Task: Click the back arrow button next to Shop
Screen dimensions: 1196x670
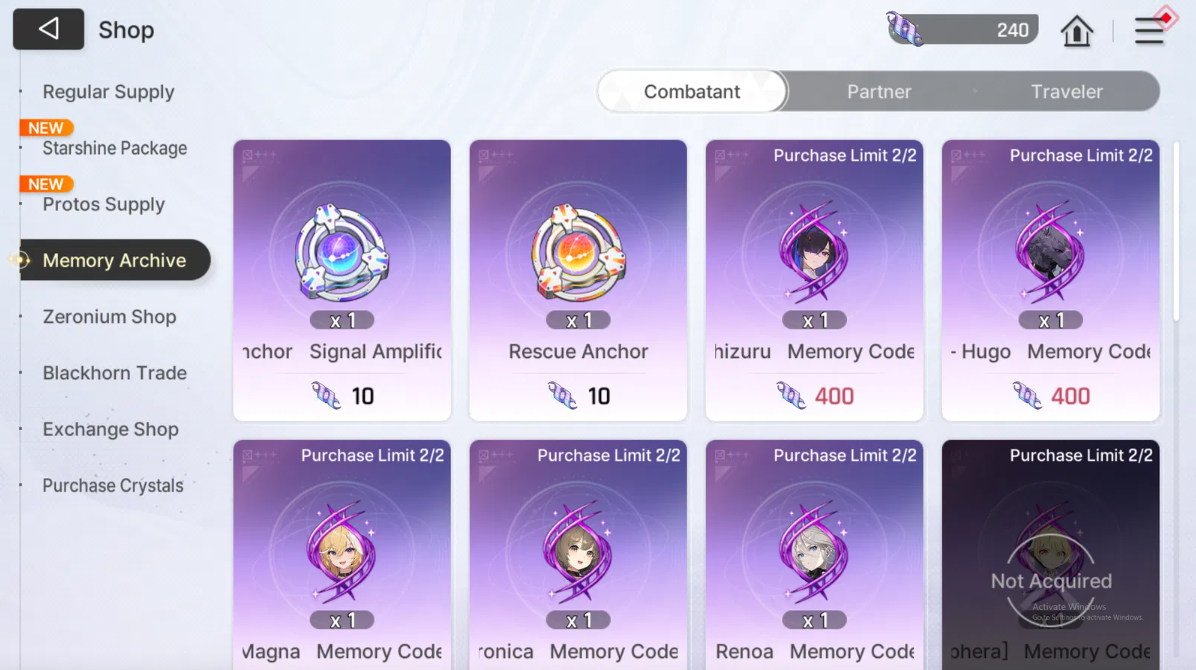Action: tap(48, 29)
